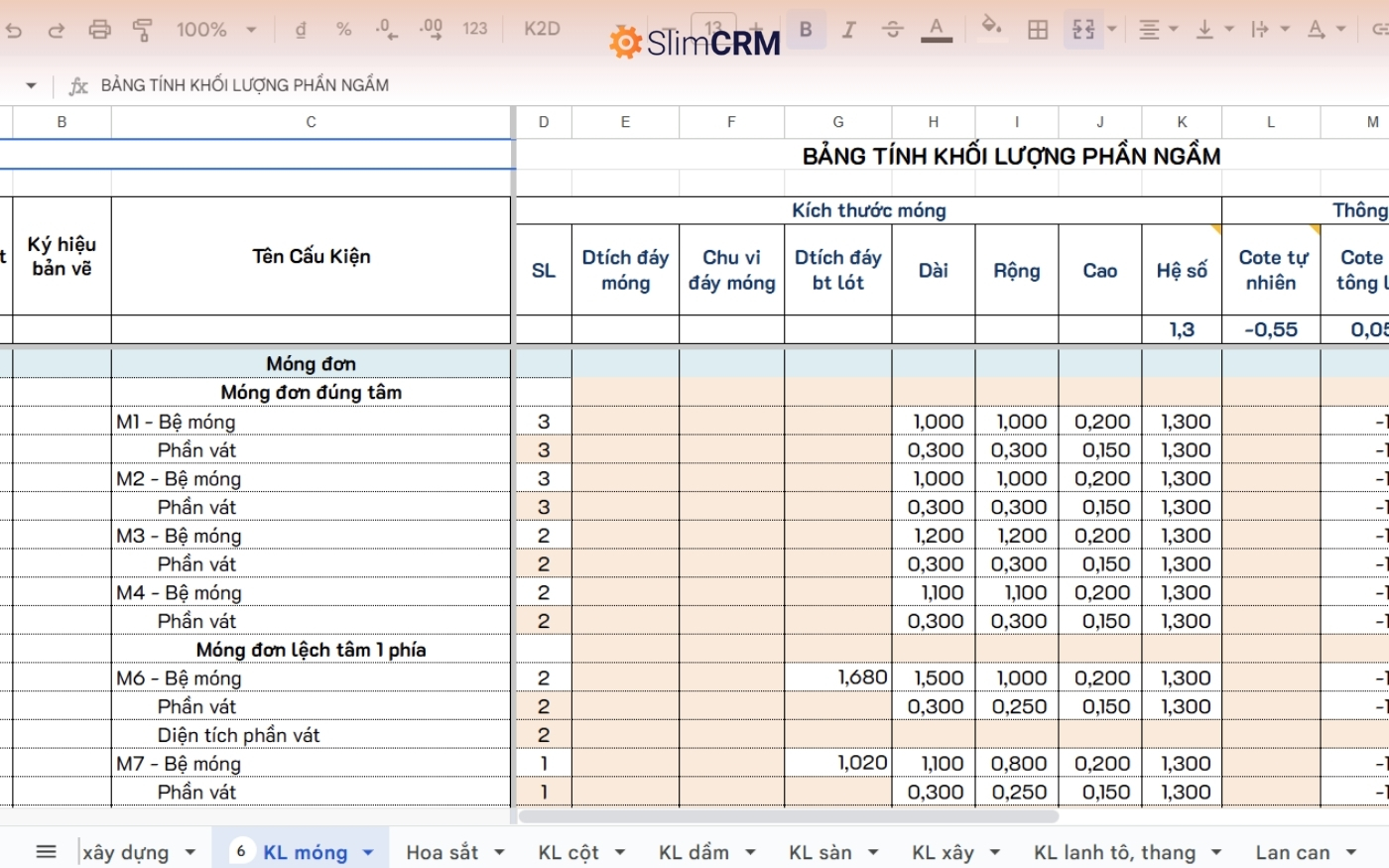
Task: Click the horizontal scrollbar thumb
Action: pyautogui.click(x=789, y=816)
